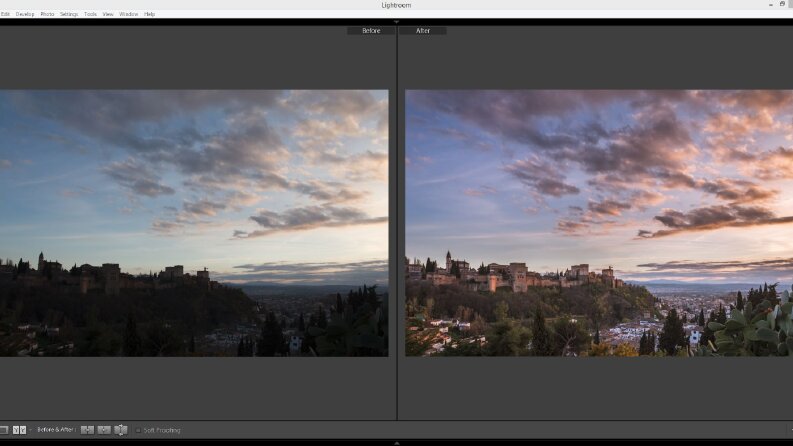Image resolution: width=793 pixels, height=446 pixels.
Task: Restore down the Lightroom window
Action: [x=782, y=4]
